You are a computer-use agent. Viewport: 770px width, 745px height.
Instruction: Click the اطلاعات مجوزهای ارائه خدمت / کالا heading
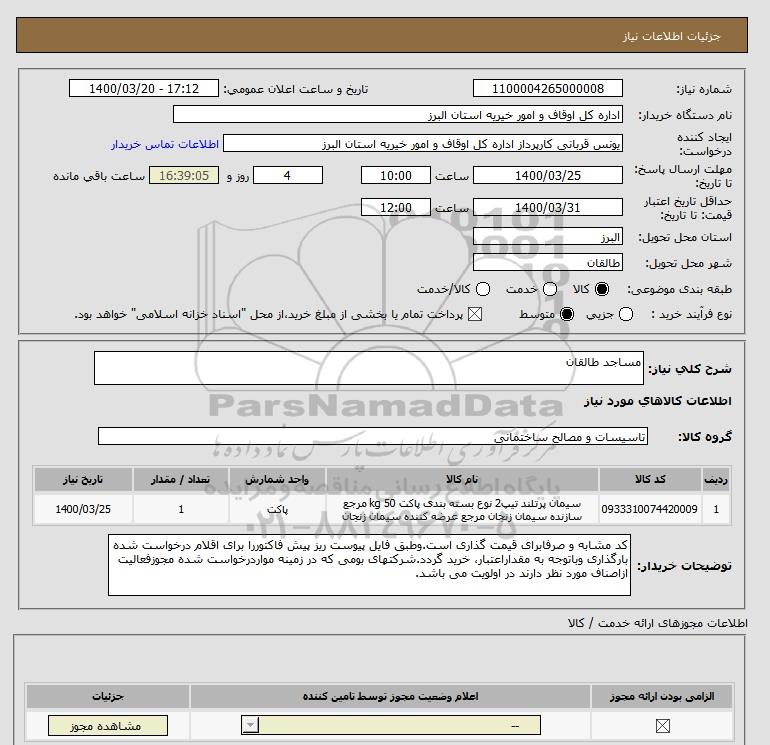(658, 623)
